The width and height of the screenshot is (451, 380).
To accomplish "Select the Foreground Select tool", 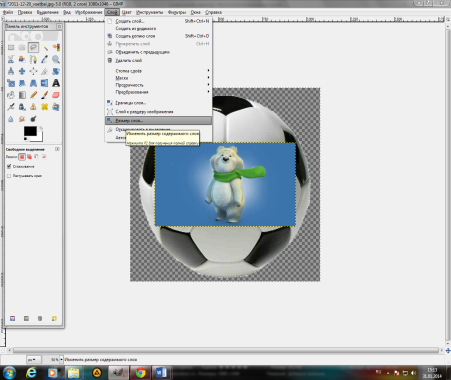I will point(22,59).
